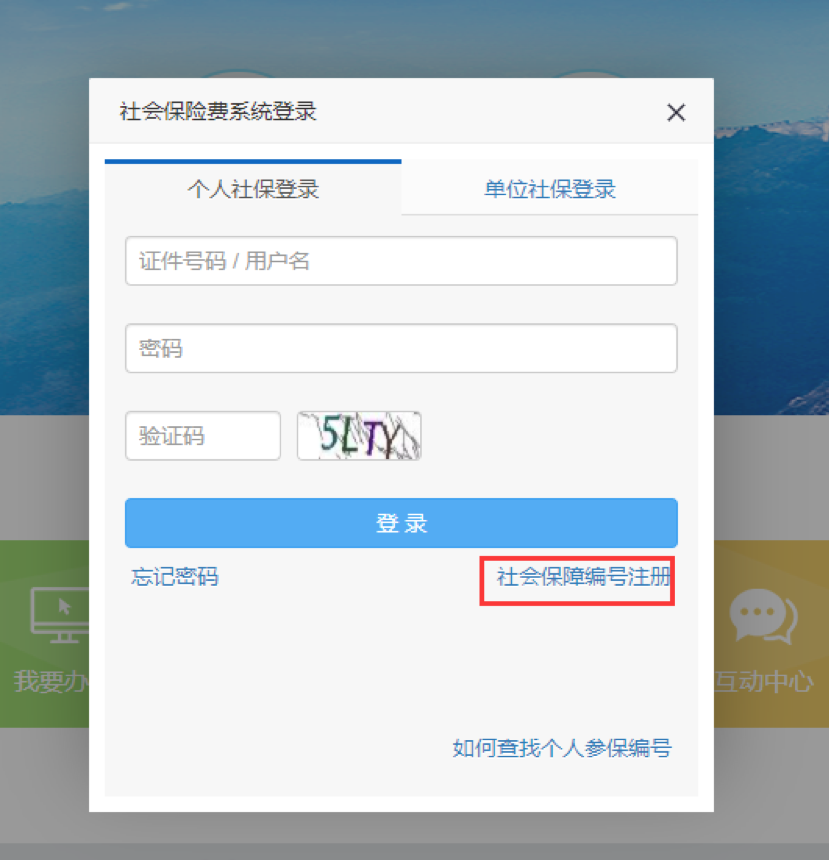Switch to 个人社保登录 tab
Image resolution: width=829 pixels, height=860 pixels.
(253, 188)
